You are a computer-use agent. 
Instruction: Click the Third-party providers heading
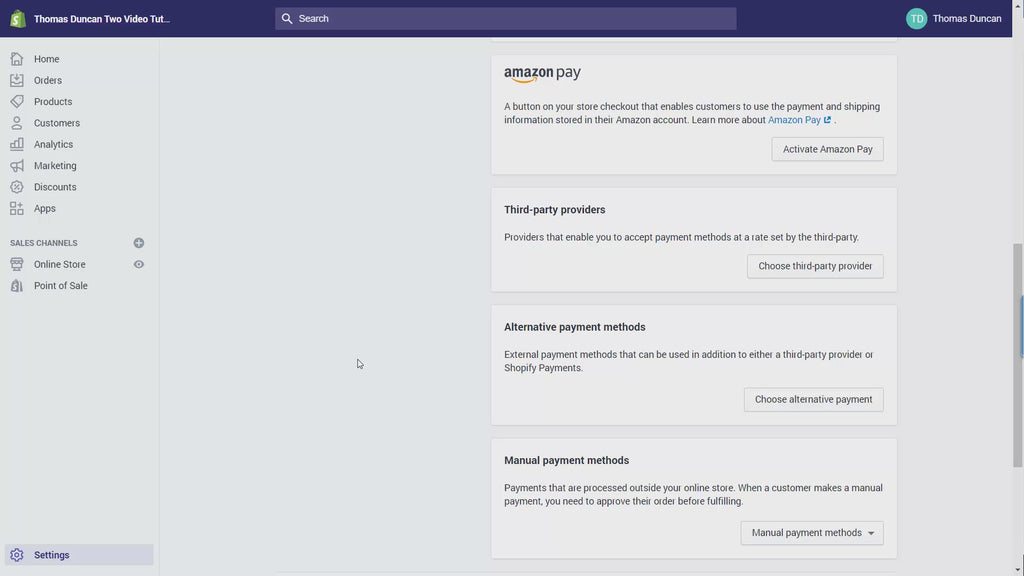(x=554, y=210)
